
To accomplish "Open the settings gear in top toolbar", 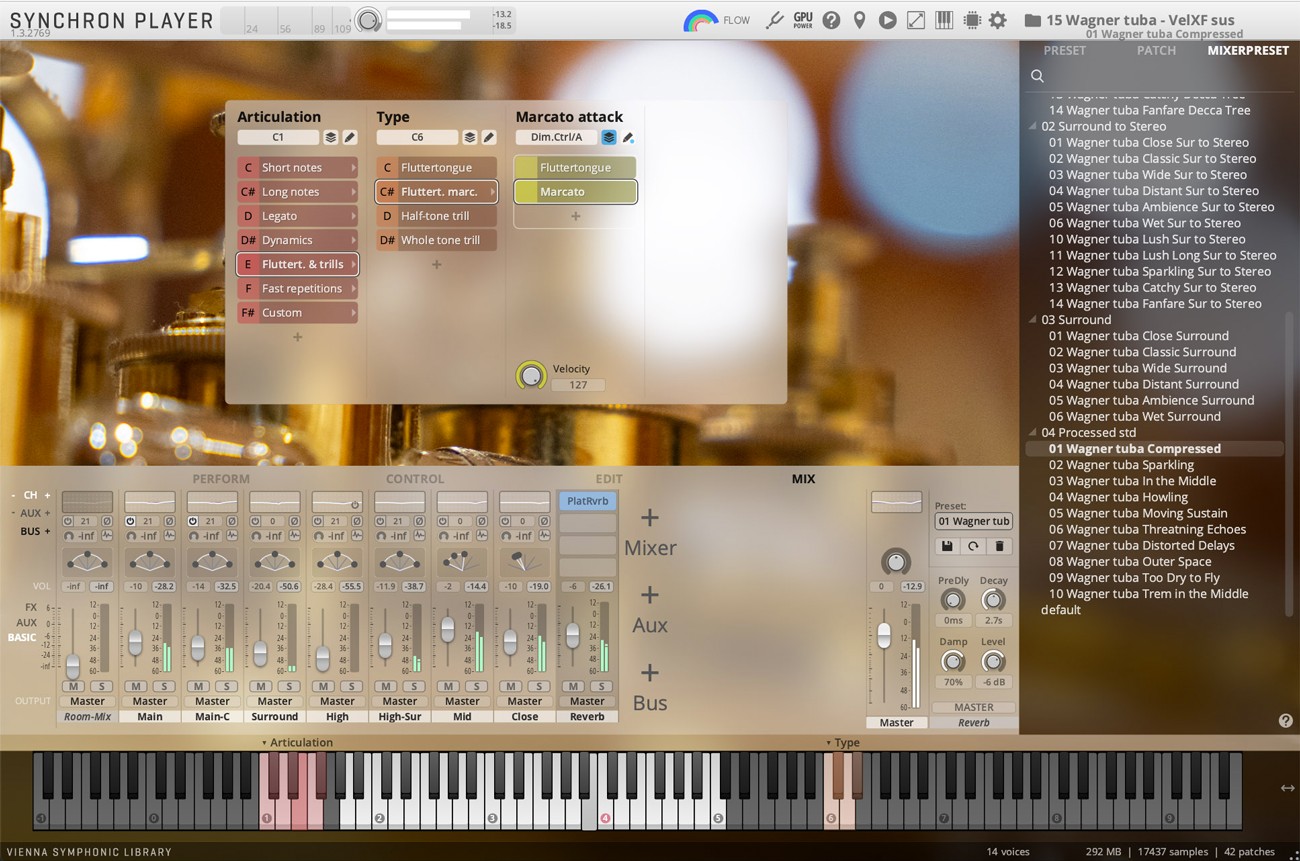I will (997, 20).
